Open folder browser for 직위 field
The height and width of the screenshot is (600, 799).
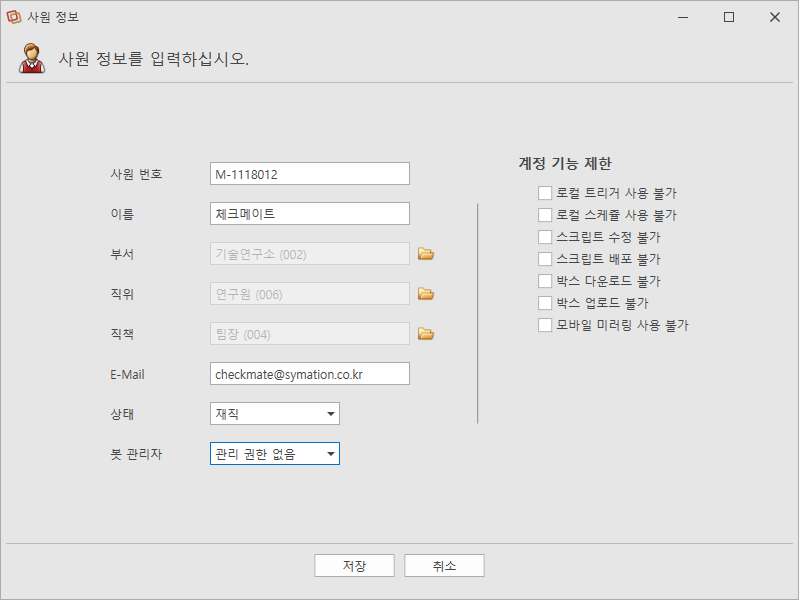point(426,294)
